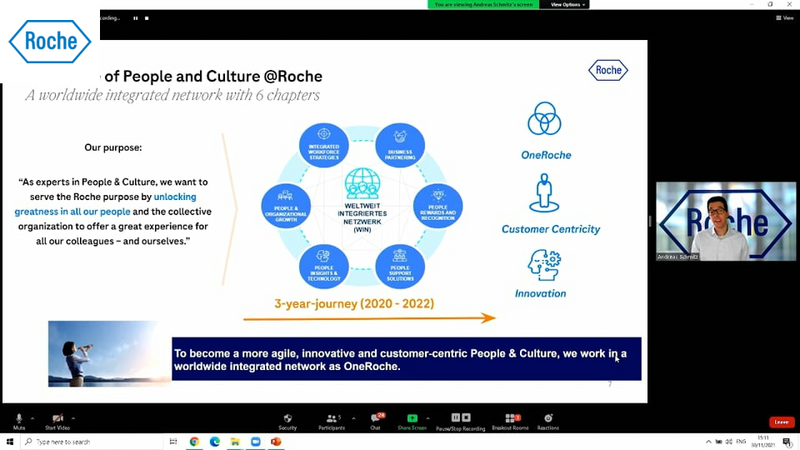Click 'unlocking greatness in all our people' text
Image resolution: width=800 pixels, height=450 pixels.
click(106, 204)
